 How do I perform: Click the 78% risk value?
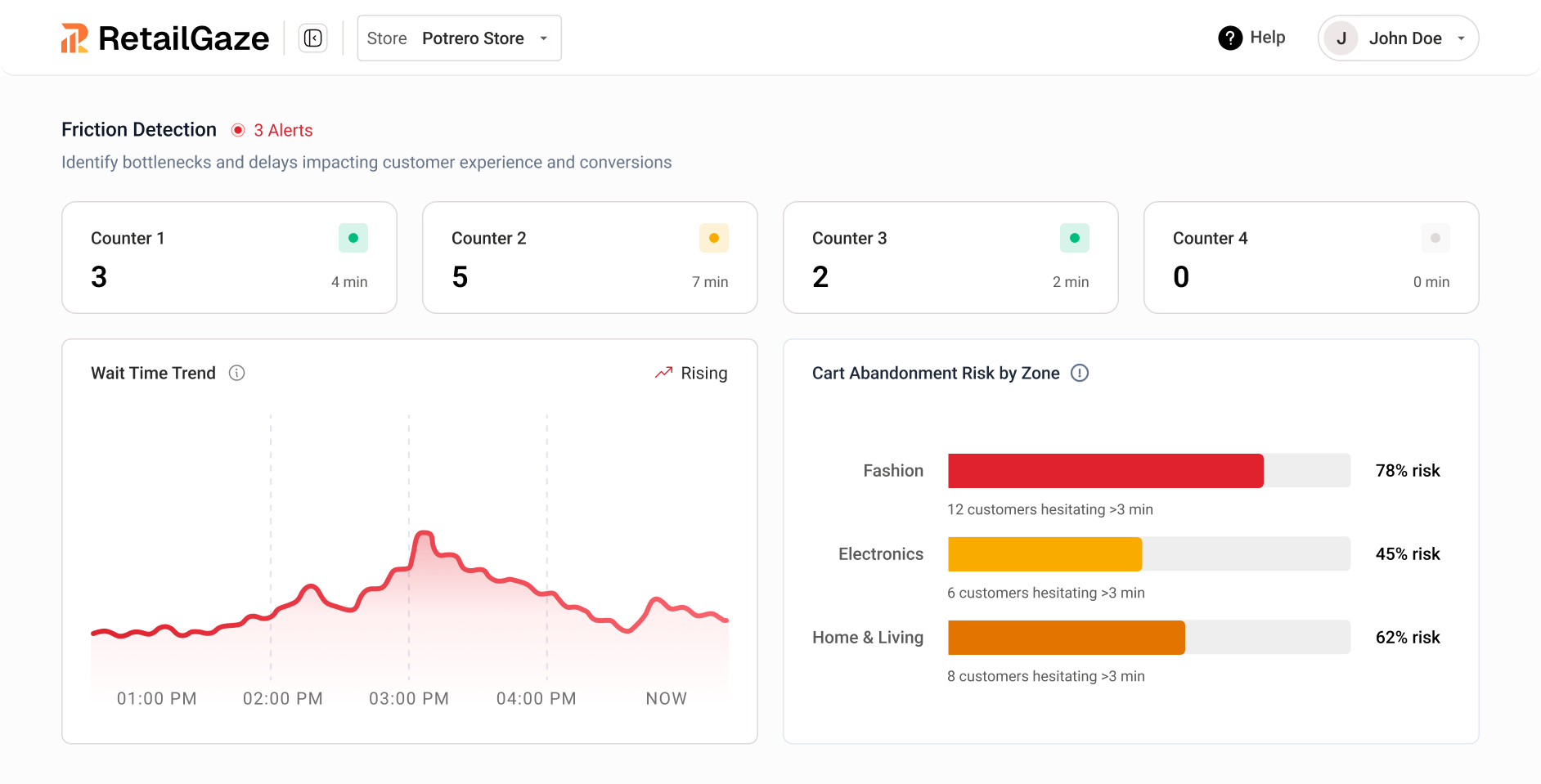(x=1408, y=471)
